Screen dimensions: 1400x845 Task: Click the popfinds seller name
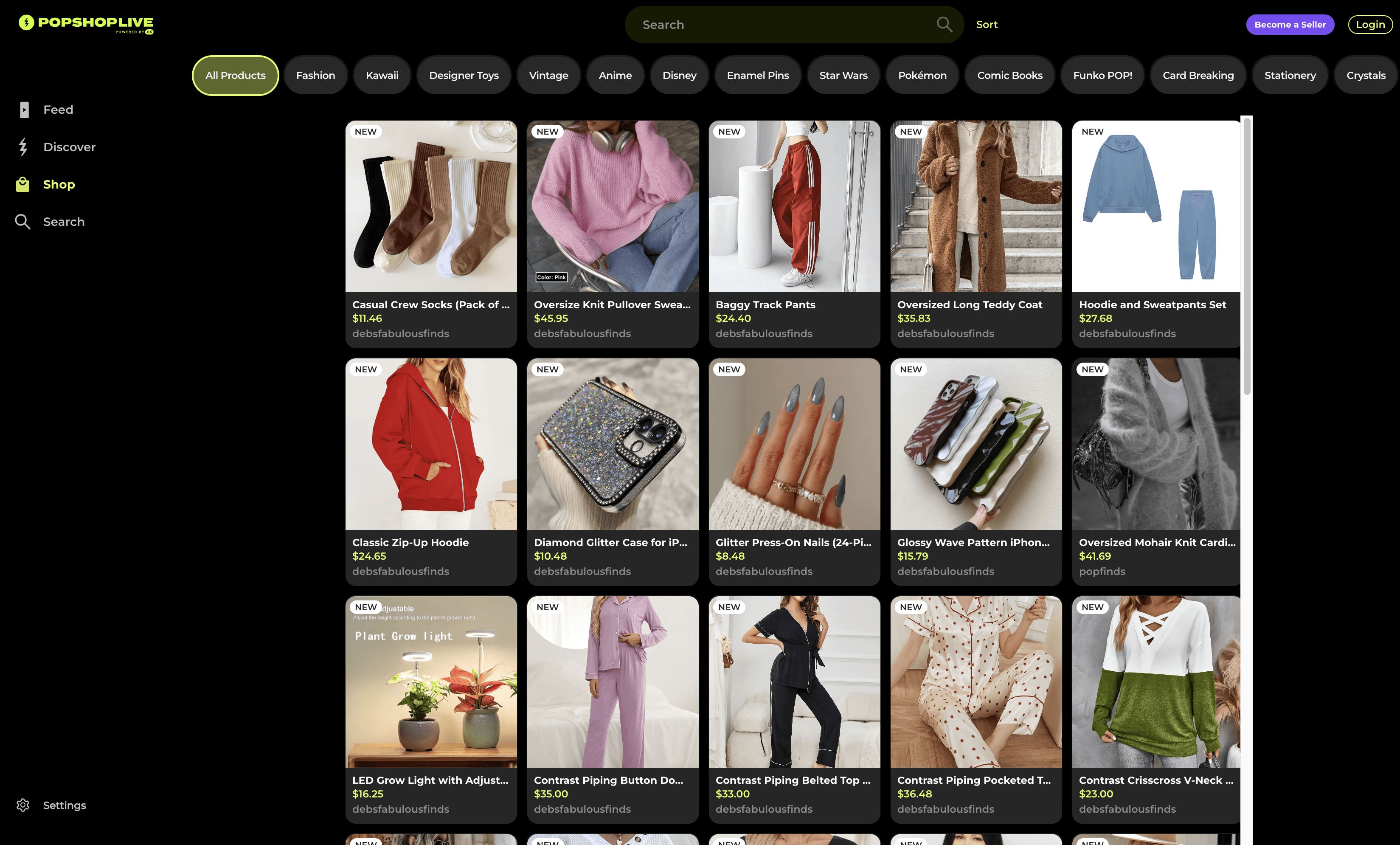(x=1102, y=571)
